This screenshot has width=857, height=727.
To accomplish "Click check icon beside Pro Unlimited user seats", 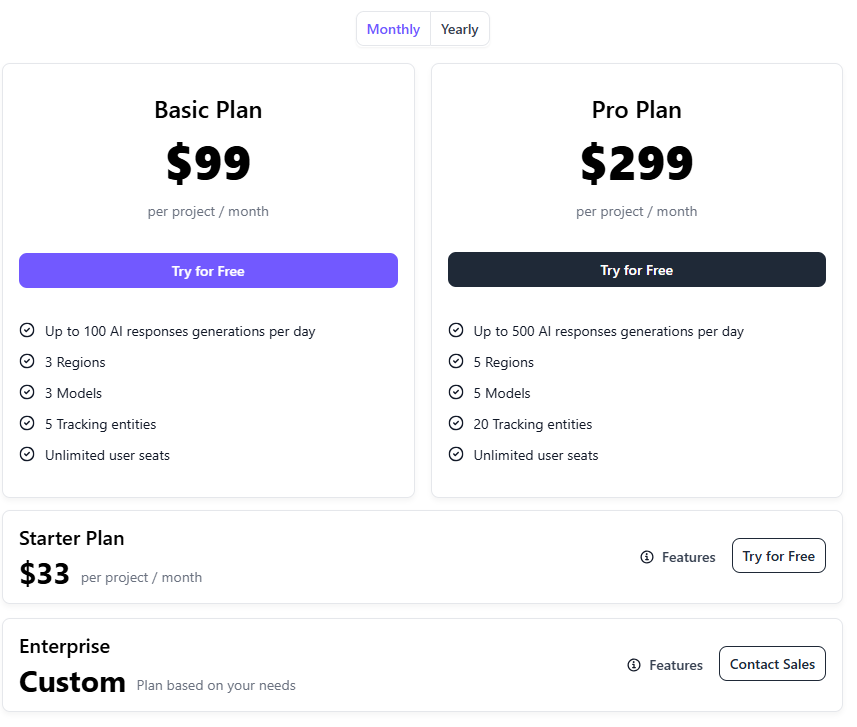I will coord(456,454).
